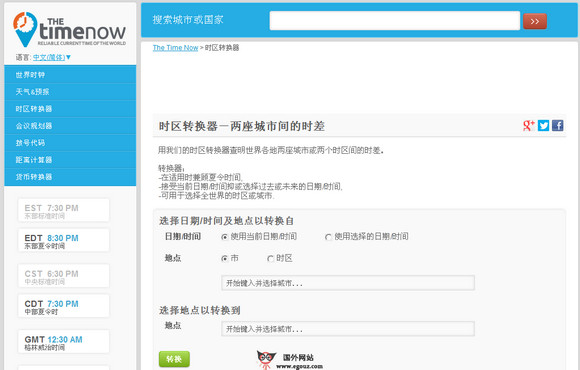Viewport: 580px width, 370px height.
Task: Open 拨号代码 menu item
Action: tap(70, 143)
